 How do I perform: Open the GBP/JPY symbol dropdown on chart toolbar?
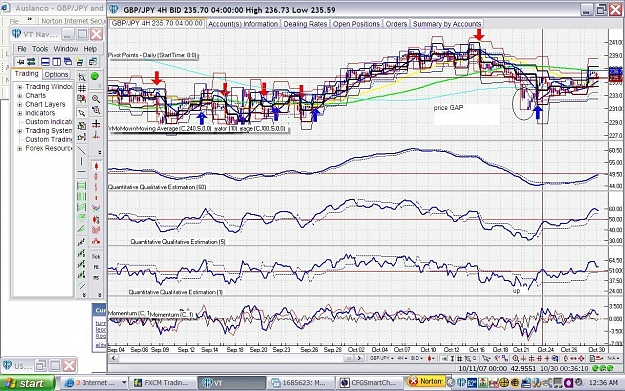click(x=382, y=358)
